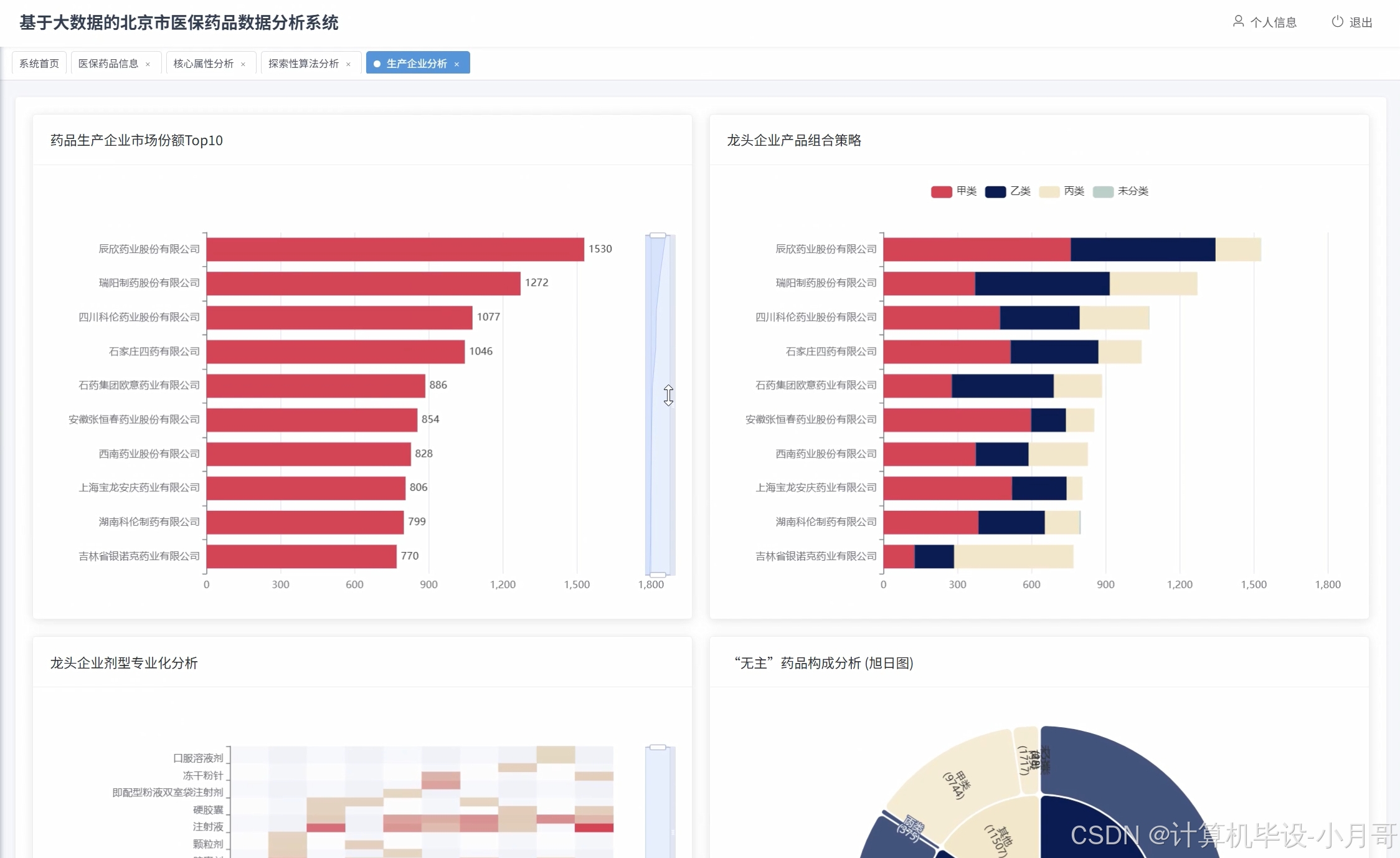Click the 注射液 heatmap axis label
1400x858 pixels.
pos(208,827)
